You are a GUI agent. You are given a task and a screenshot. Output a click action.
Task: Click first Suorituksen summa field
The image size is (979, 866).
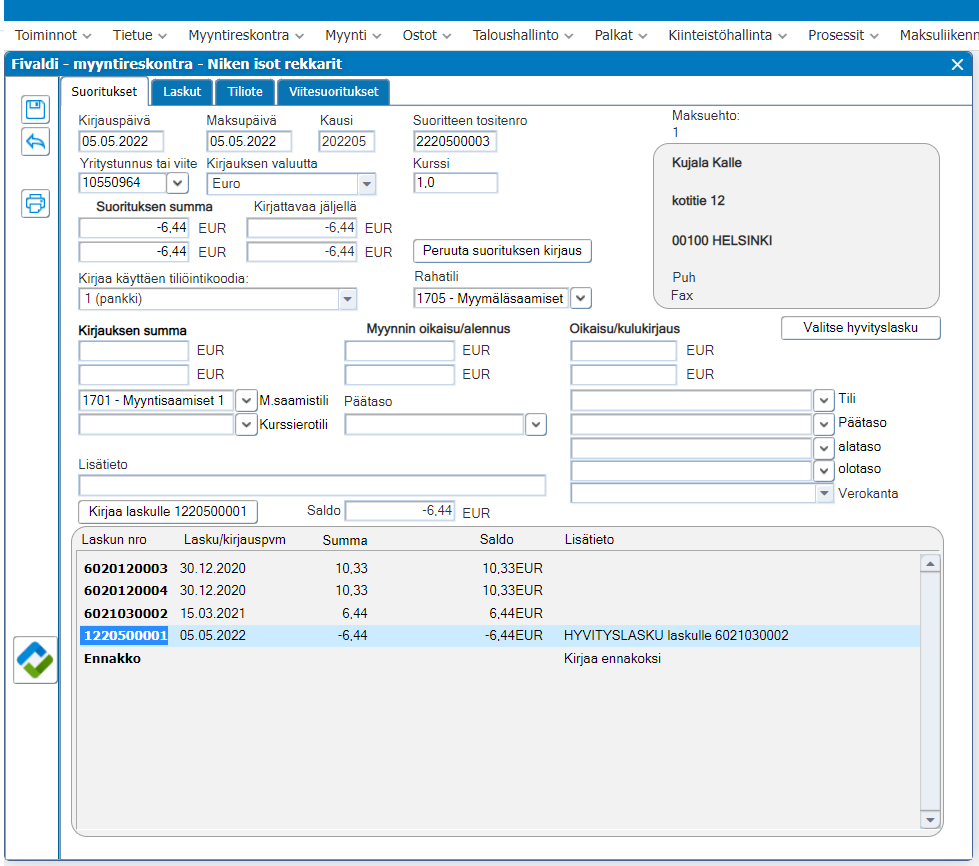[134, 228]
